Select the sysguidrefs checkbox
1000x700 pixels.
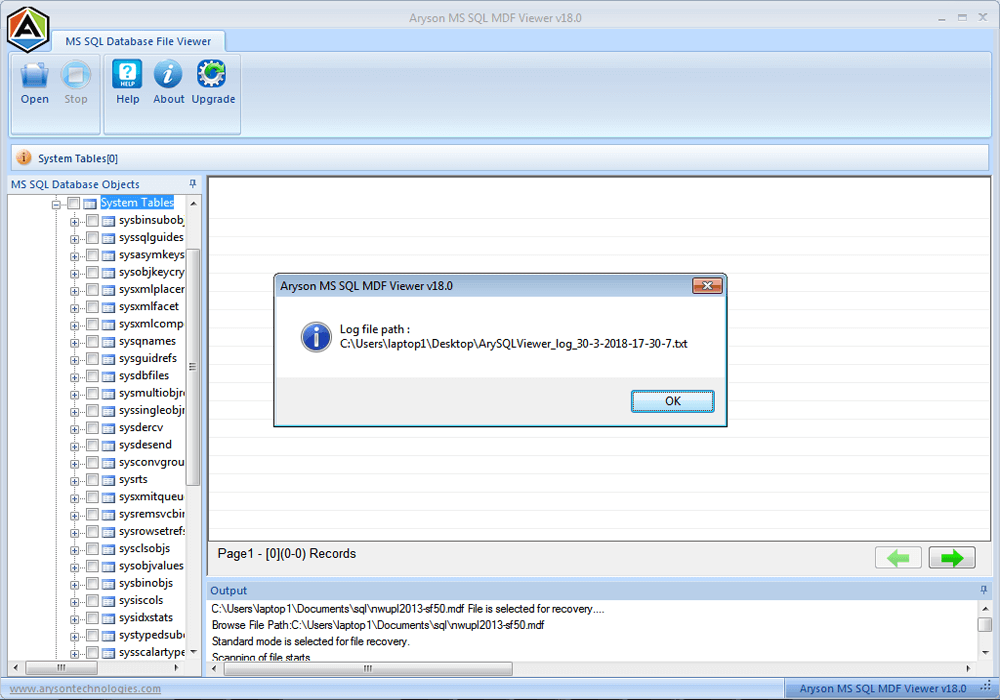pos(92,359)
